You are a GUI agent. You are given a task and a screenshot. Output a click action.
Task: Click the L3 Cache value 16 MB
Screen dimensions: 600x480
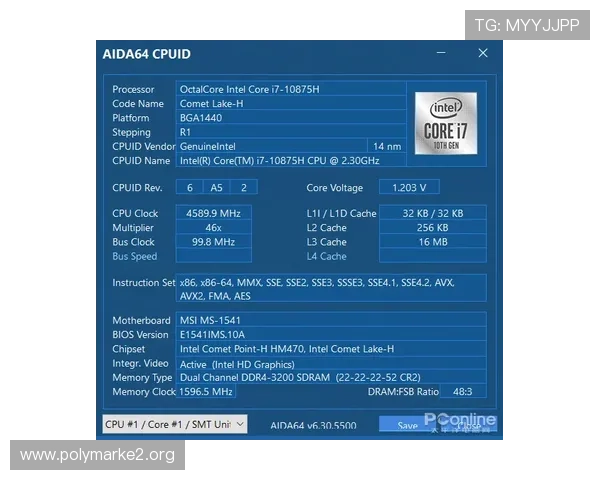(433, 242)
